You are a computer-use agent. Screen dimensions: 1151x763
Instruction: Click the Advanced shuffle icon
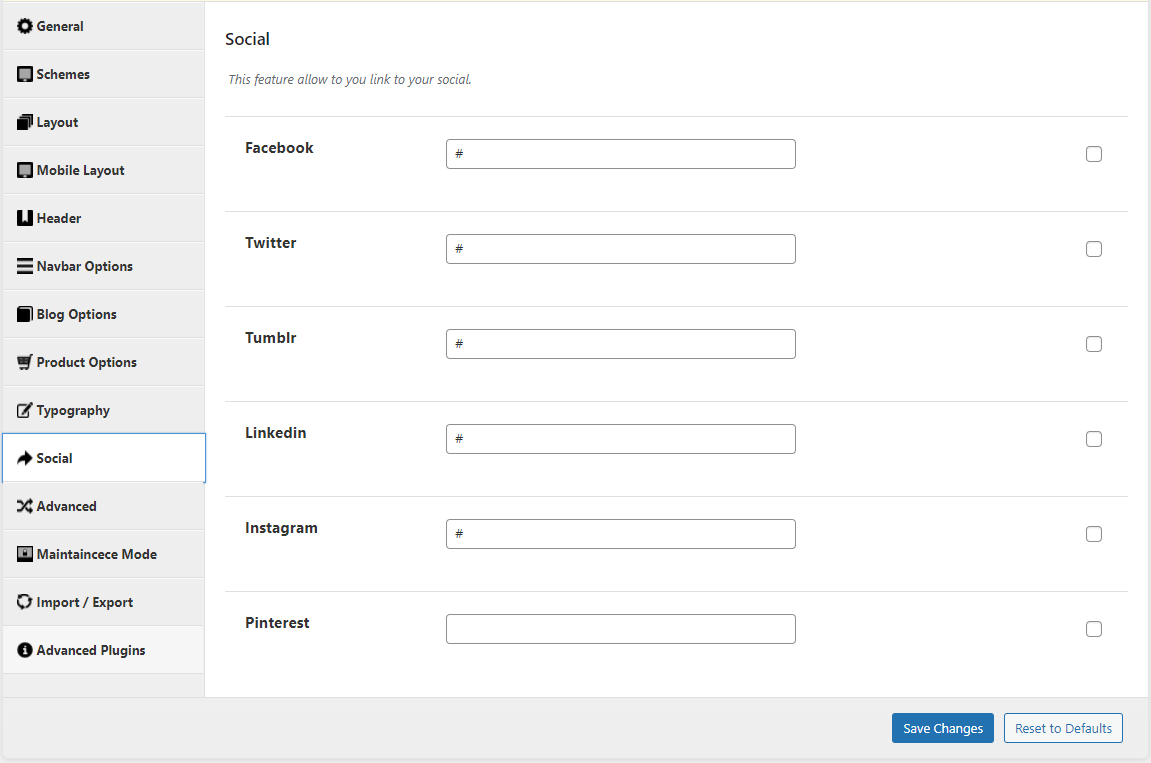(x=25, y=506)
